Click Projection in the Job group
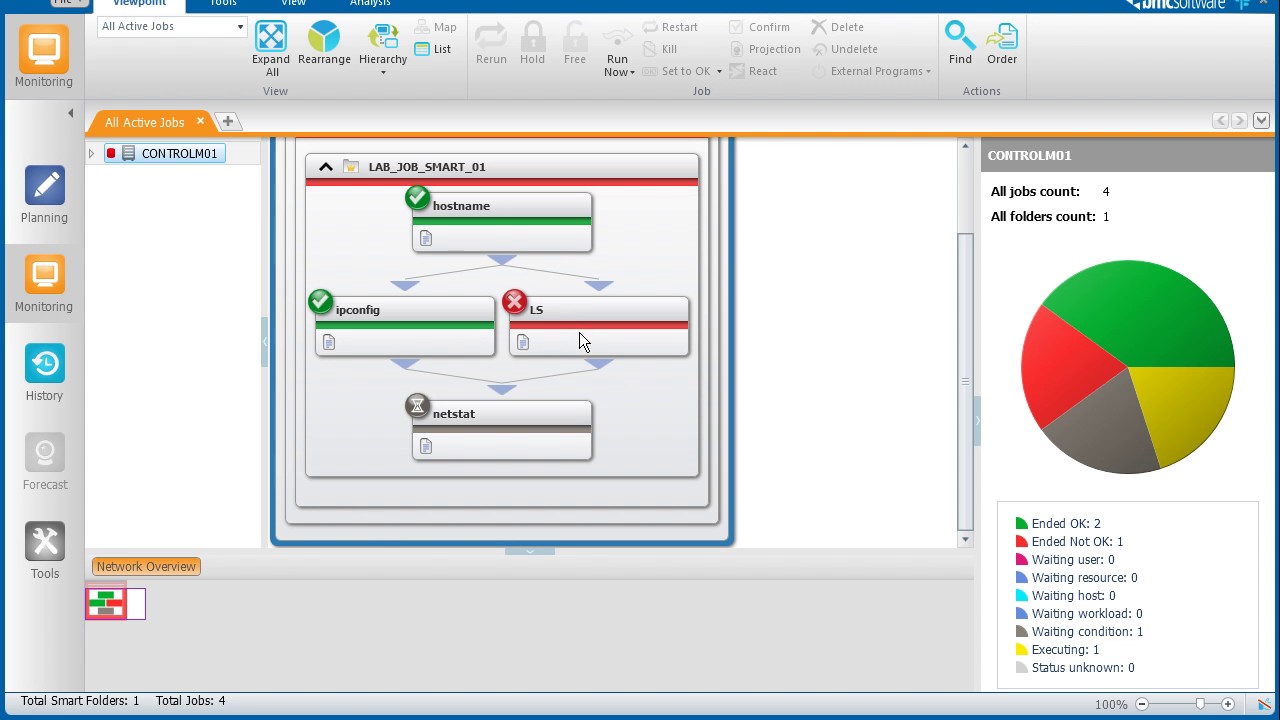Viewport: 1280px width, 720px height. point(765,49)
